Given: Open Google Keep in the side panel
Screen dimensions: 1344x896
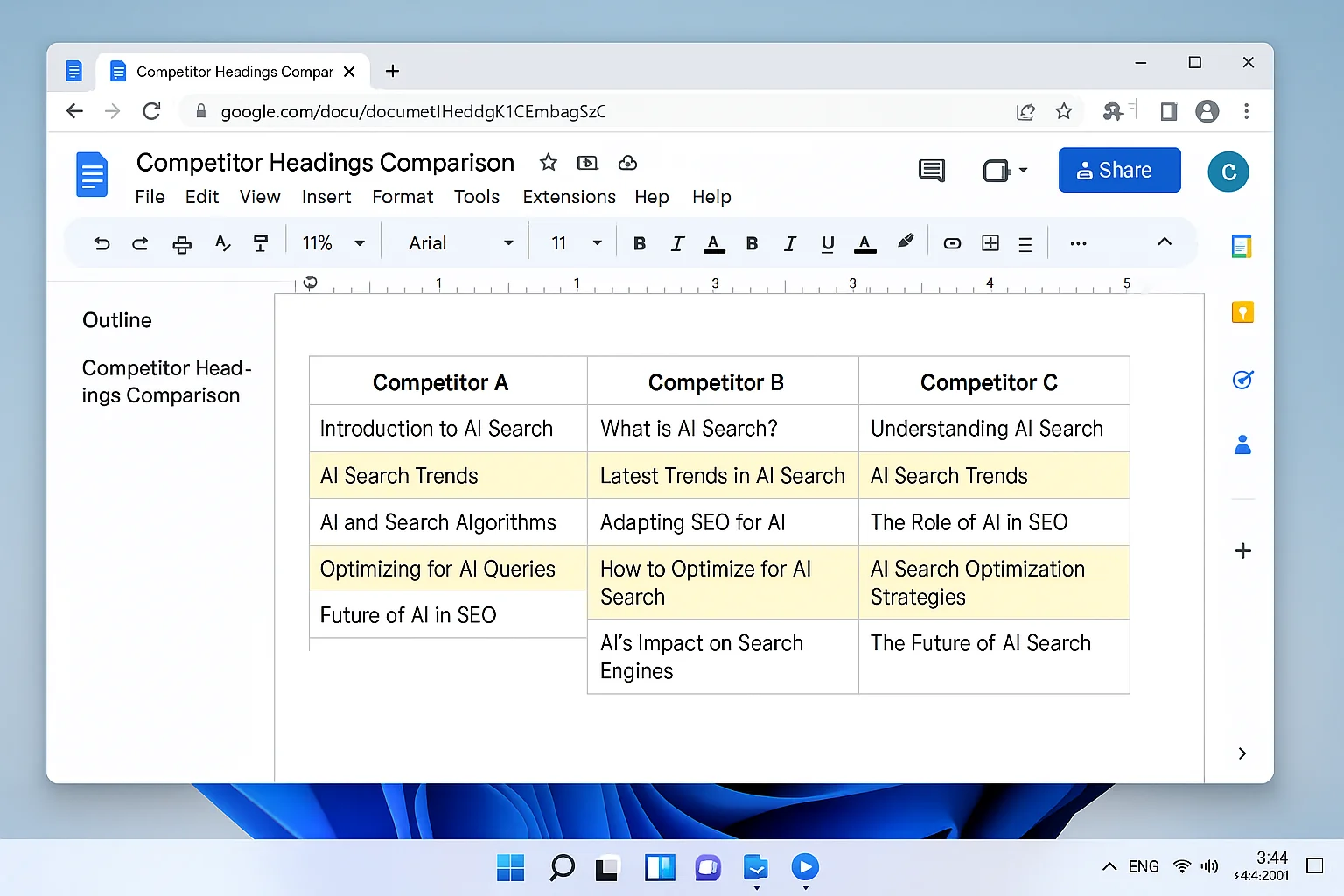Looking at the screenshot, I should pyautogui.click(x=1242, y=311).
